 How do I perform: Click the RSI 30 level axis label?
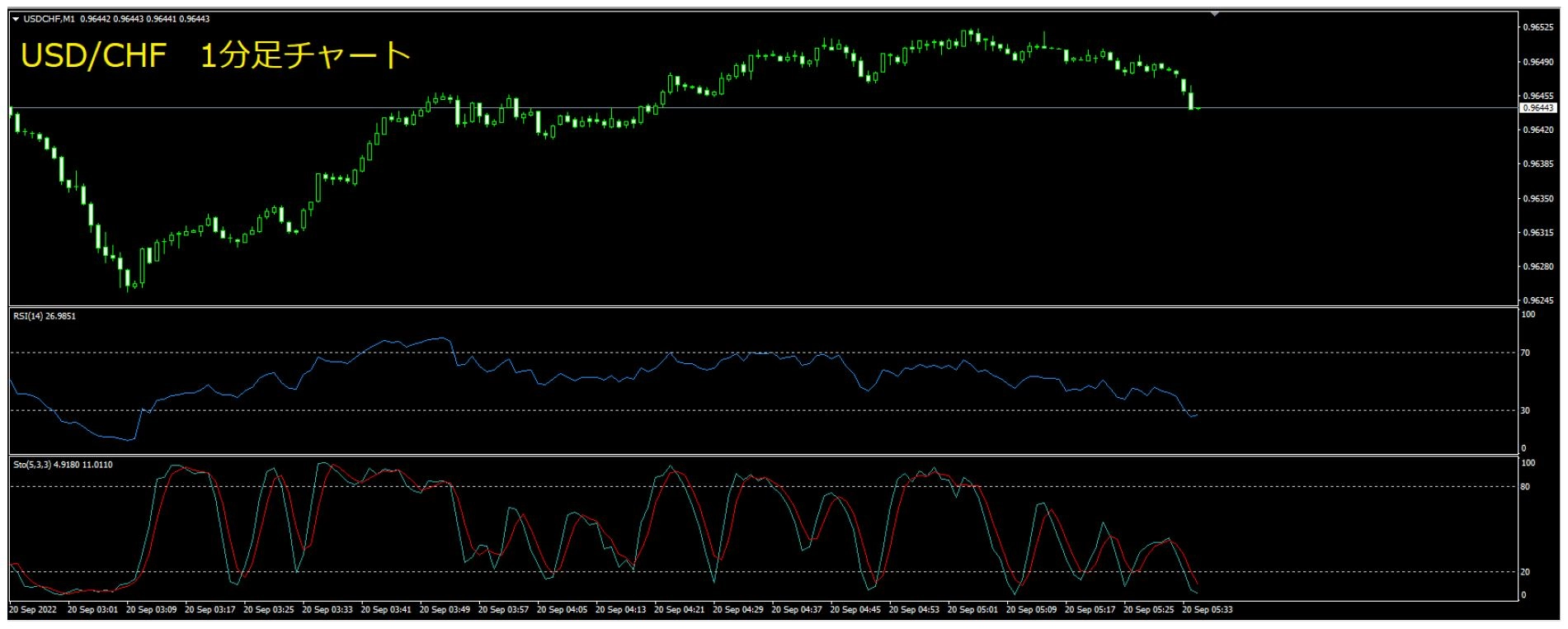click(1525, 410)
